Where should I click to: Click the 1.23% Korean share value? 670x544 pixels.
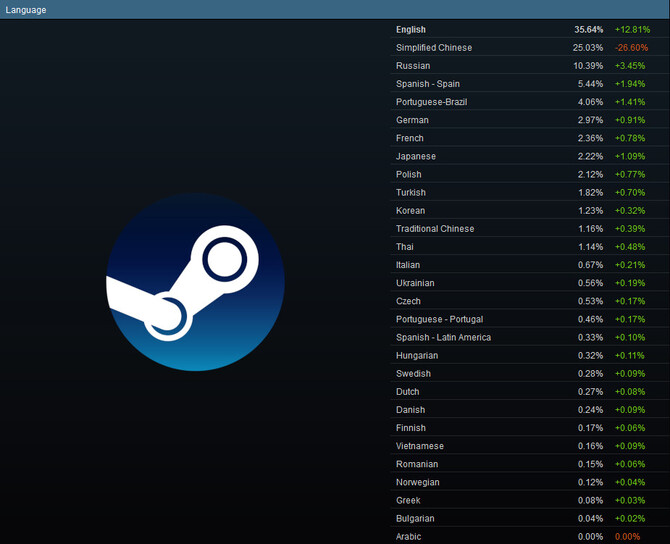point(591,211)
